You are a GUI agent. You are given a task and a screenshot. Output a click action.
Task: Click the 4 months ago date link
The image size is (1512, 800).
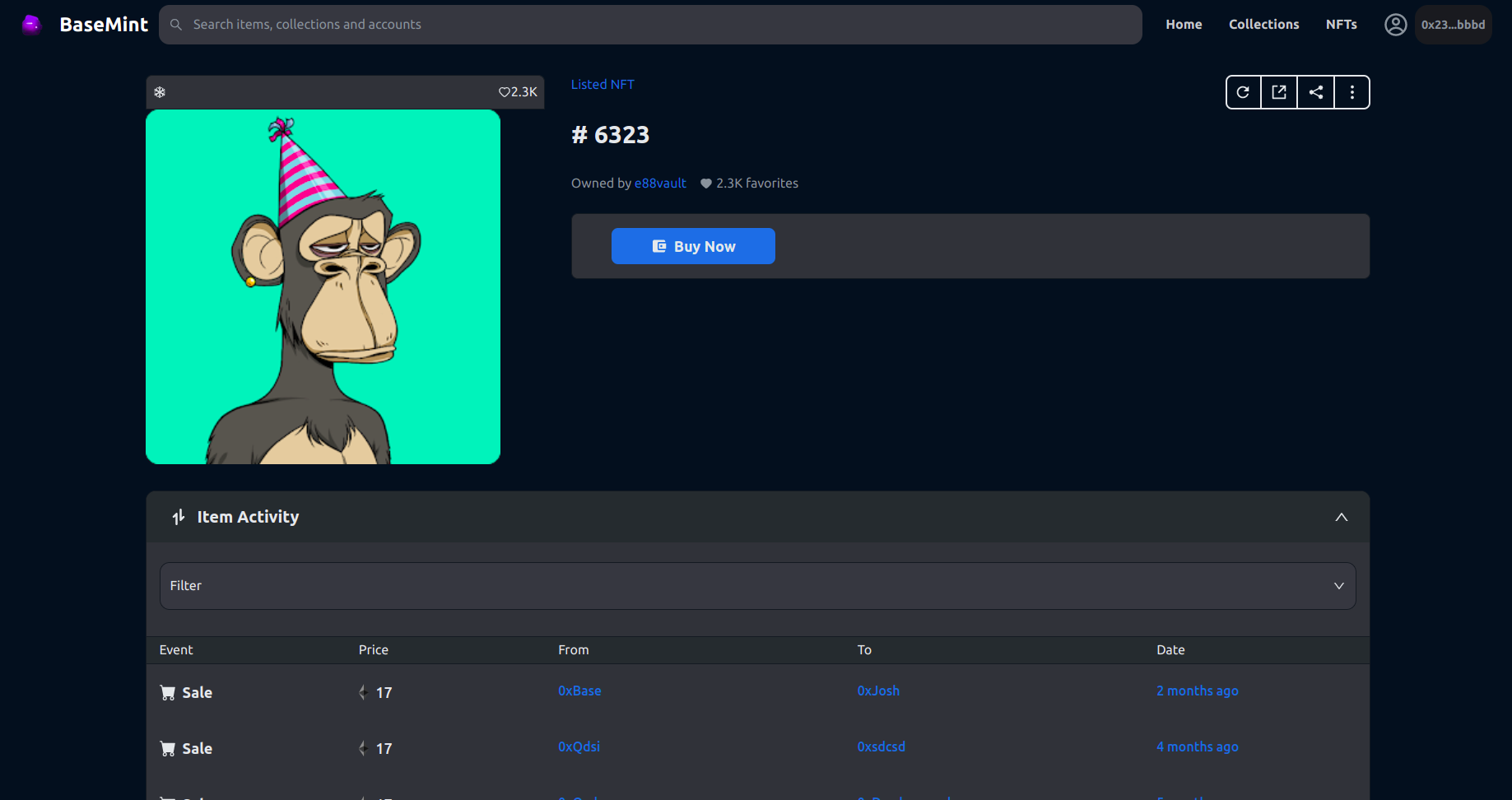click(x=1198, y=747)
